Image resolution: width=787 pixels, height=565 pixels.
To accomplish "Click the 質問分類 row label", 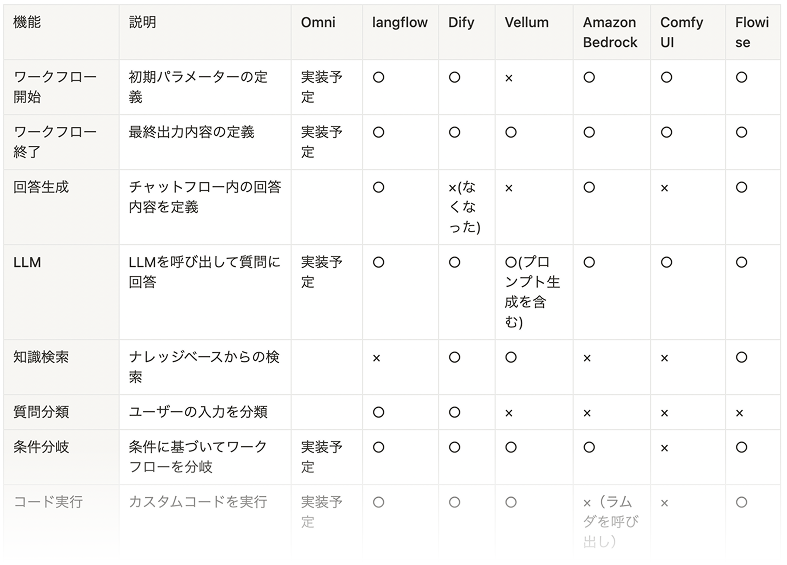I will coord(41,412).
